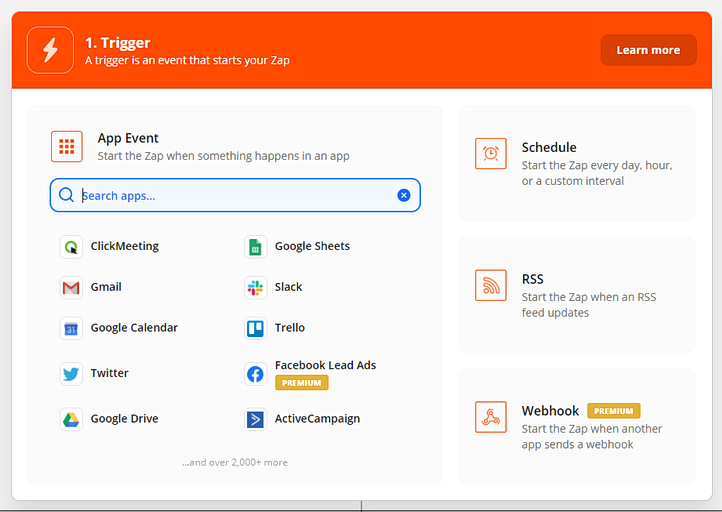Image resolution: width=722 pixels, height=512 pixels.
Task: Click the Google Sheets icon
Action: (x=255, y=247)
